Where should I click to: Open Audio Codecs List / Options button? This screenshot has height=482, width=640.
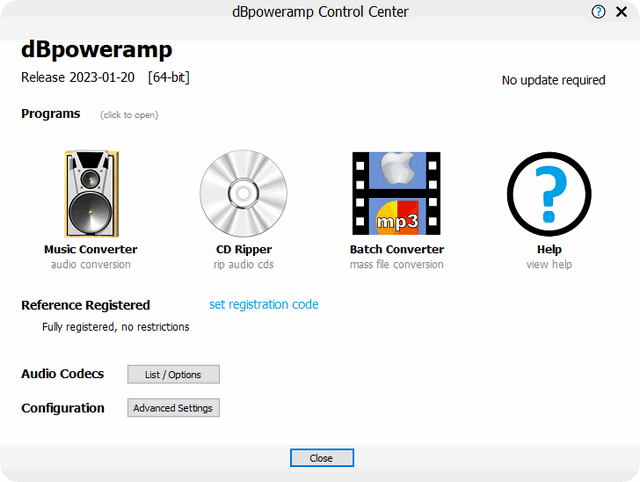coord(173,374)
